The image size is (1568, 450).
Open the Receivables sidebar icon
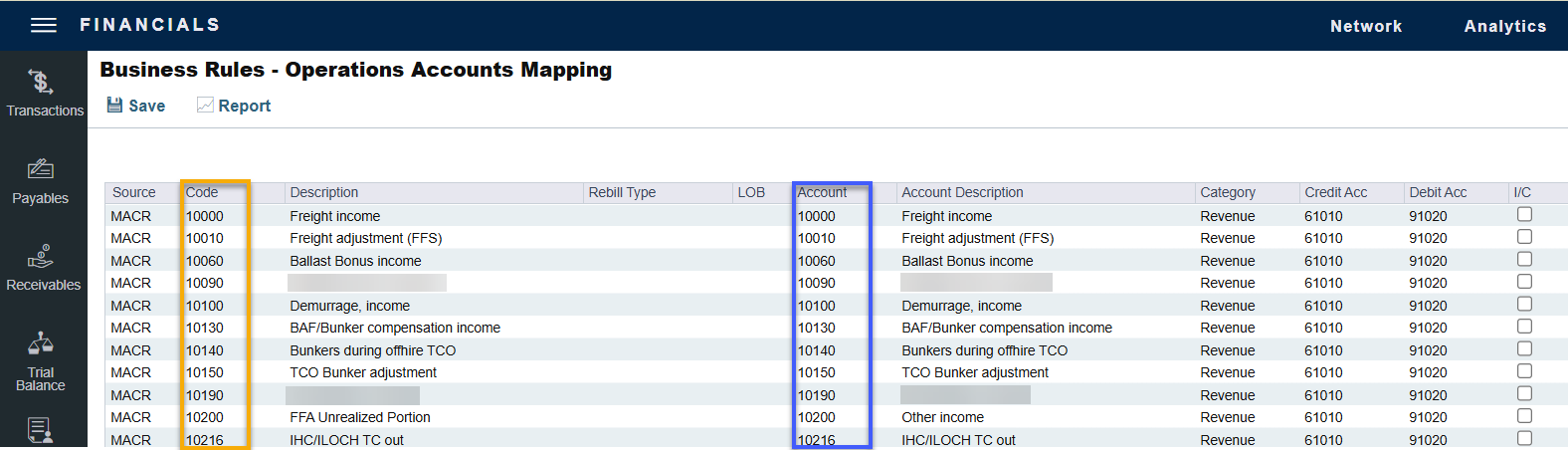click(x=41, y=257)
